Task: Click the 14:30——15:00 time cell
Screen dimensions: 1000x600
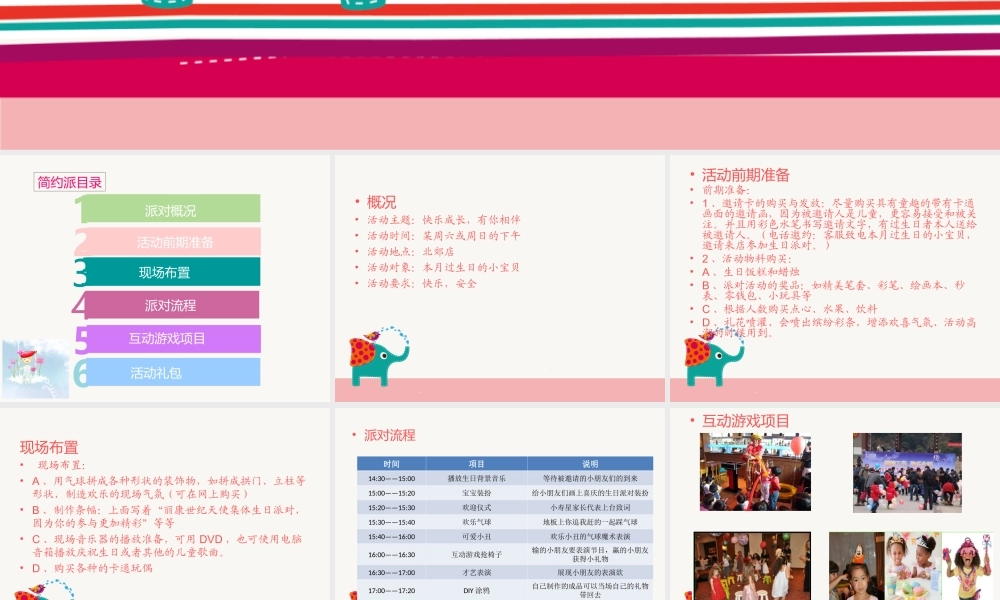Action: [392, 478]
